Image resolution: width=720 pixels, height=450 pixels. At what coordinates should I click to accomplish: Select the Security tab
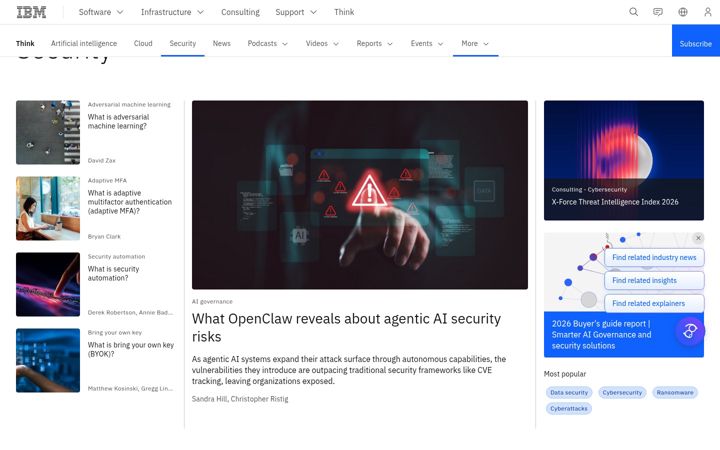(183, 44)
